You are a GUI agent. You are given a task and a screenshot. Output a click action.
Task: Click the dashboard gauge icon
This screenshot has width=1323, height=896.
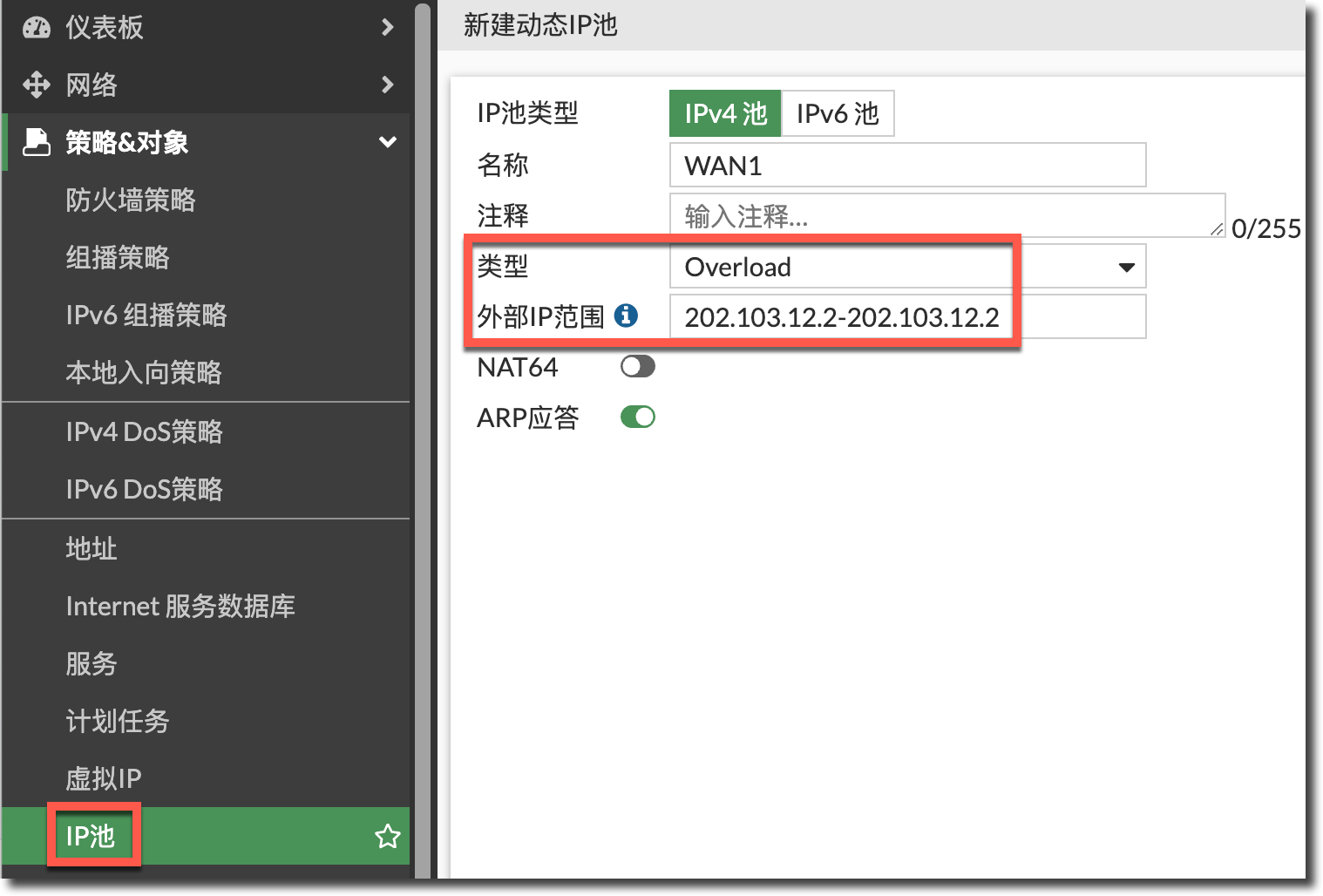point(37,28)
